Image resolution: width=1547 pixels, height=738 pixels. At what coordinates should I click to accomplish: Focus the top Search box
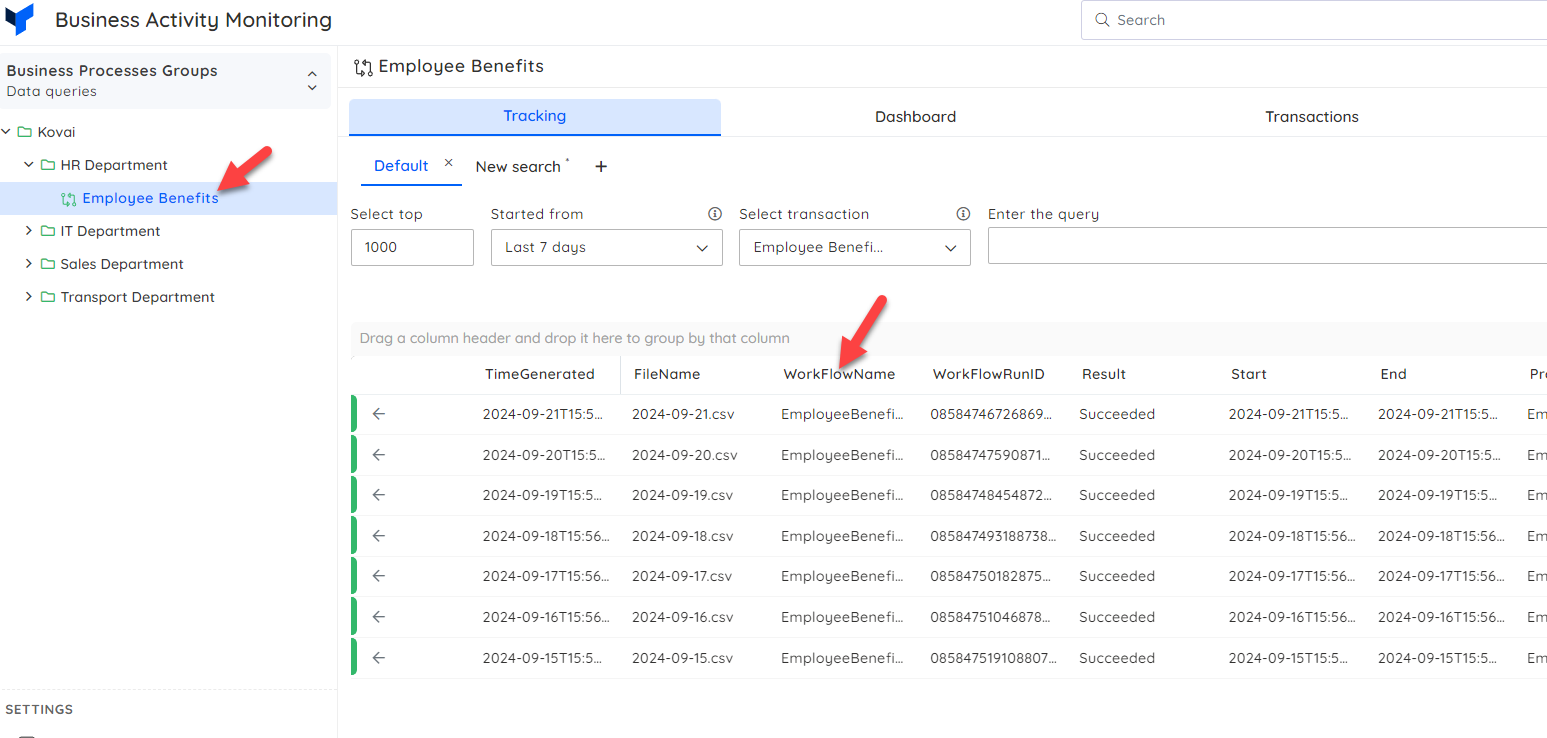coord(1314,20)
